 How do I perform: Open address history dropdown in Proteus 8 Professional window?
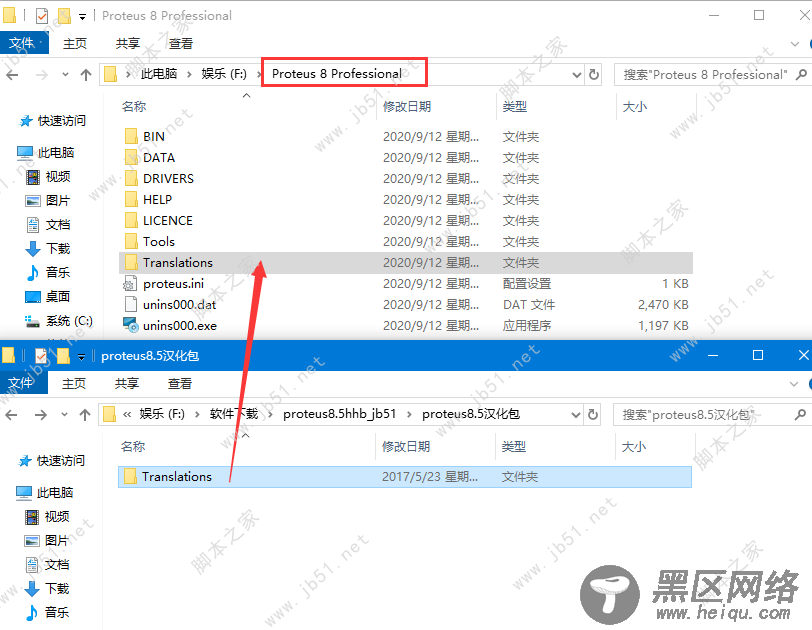[577, 75]
